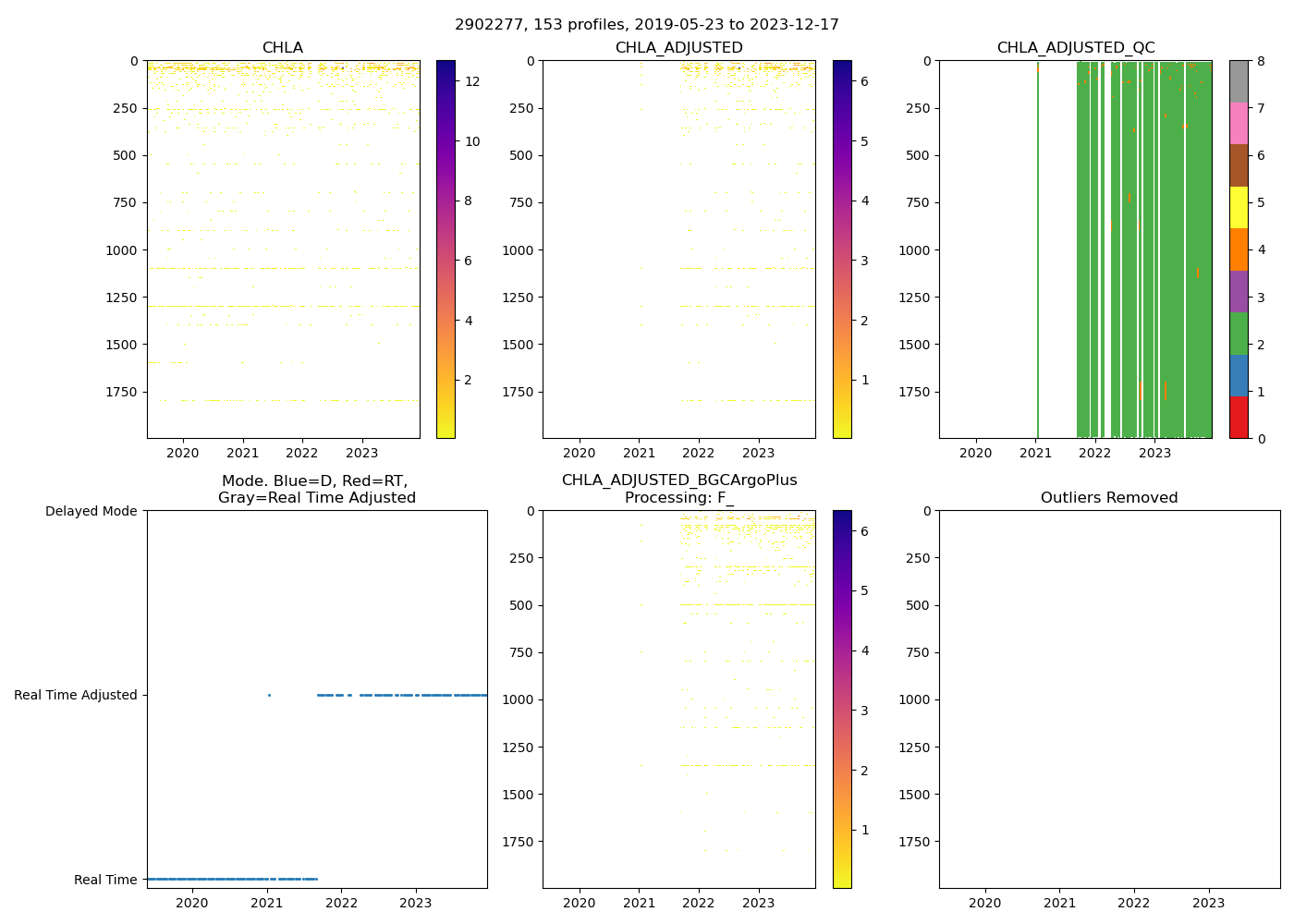The width and height of the screenshot is (1294, 924).
Task: Click the Outliers Removed plot title
Action: 1108,498
